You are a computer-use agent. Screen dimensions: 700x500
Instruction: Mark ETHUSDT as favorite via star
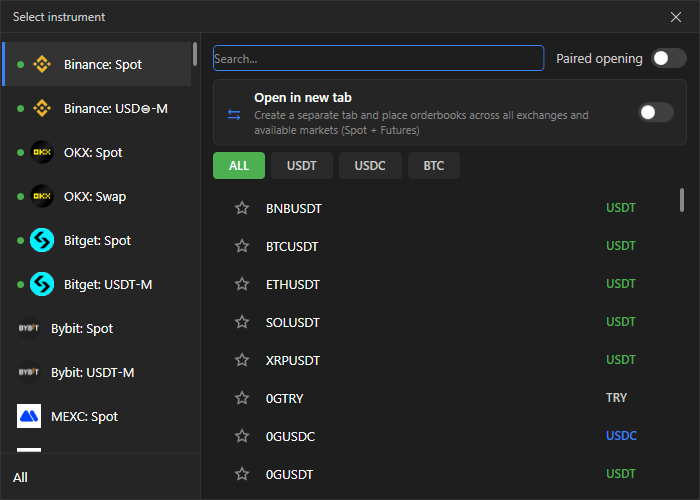tap(242, 284)
